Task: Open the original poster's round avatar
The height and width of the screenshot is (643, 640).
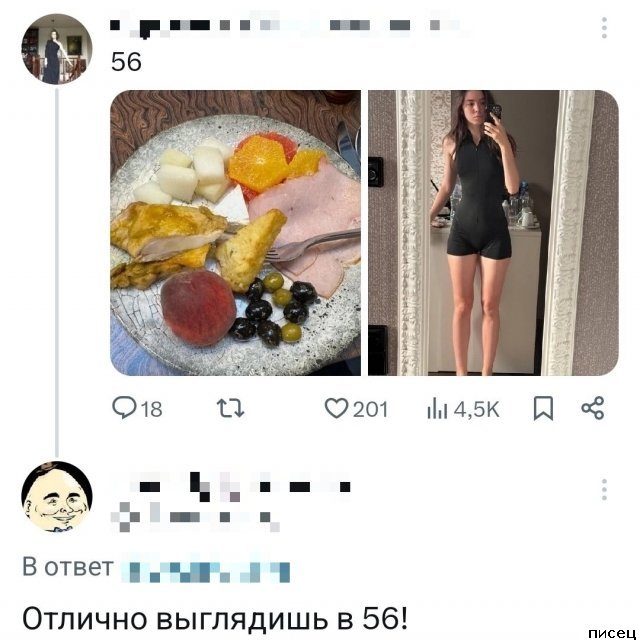Action: click(x=57, y=49)
